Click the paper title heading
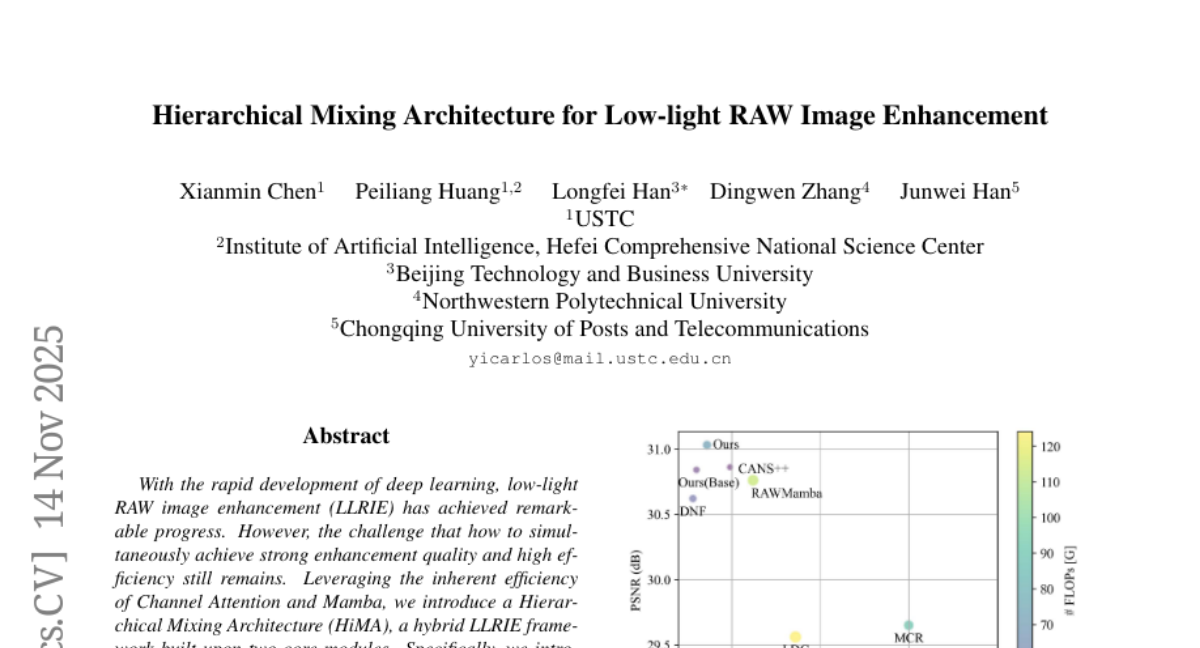The width and height of the screenshot is (1200, 648). coord(599,116)
